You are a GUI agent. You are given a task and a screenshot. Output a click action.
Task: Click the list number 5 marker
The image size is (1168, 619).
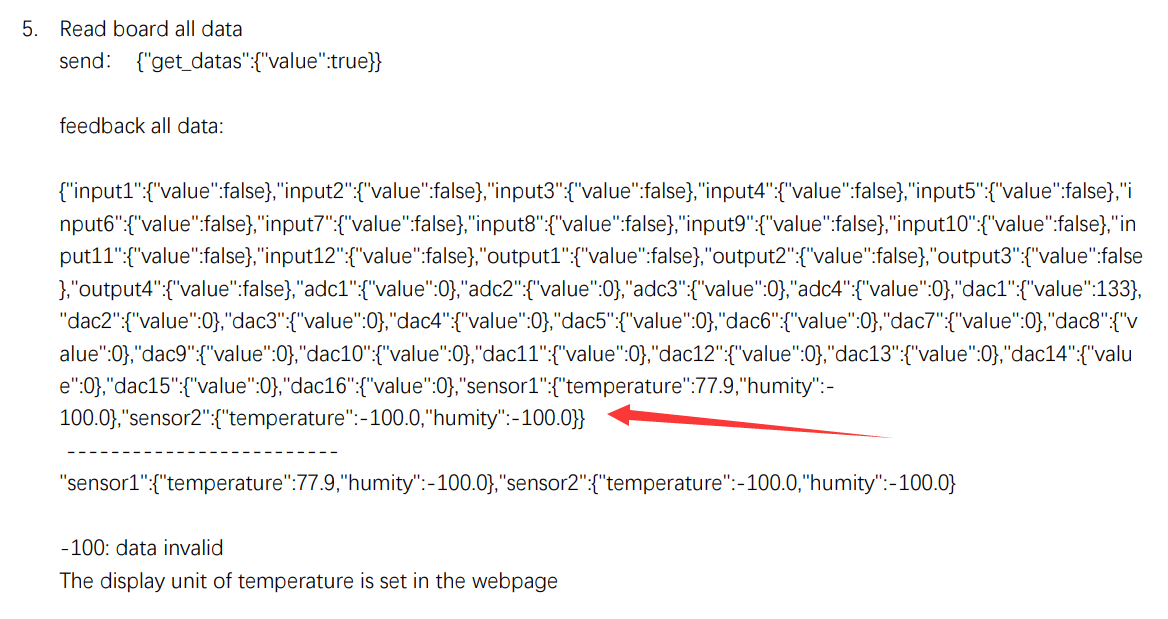click(x=29, y=29)
